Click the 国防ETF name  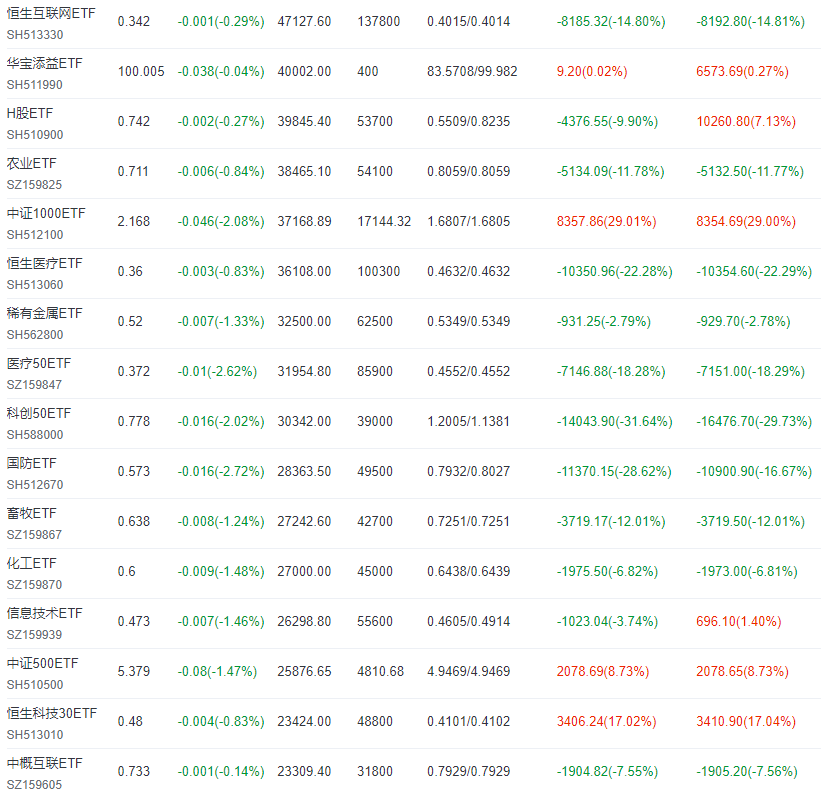click(31, 463)
